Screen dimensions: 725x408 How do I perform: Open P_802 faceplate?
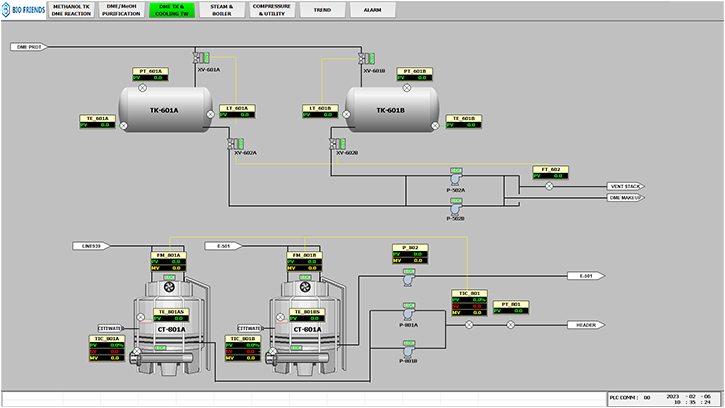410,254
